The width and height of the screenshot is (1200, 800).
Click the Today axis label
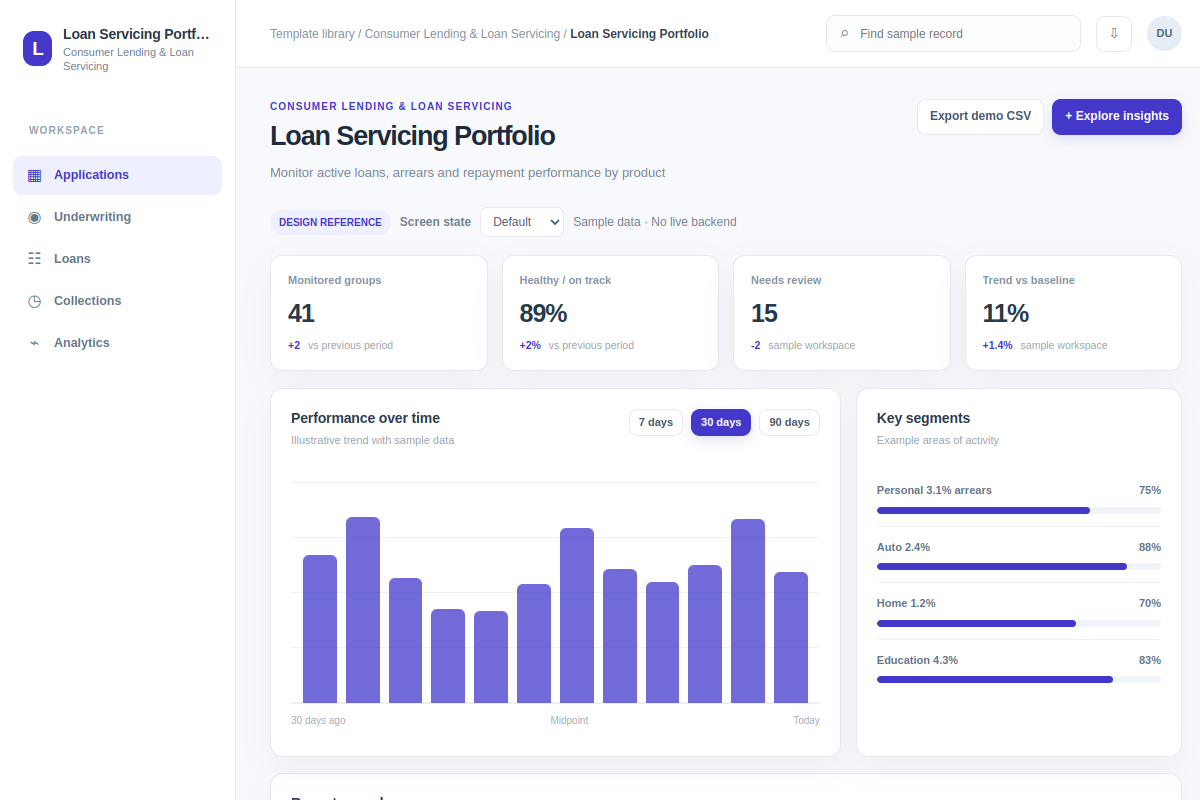click(806, 721)
